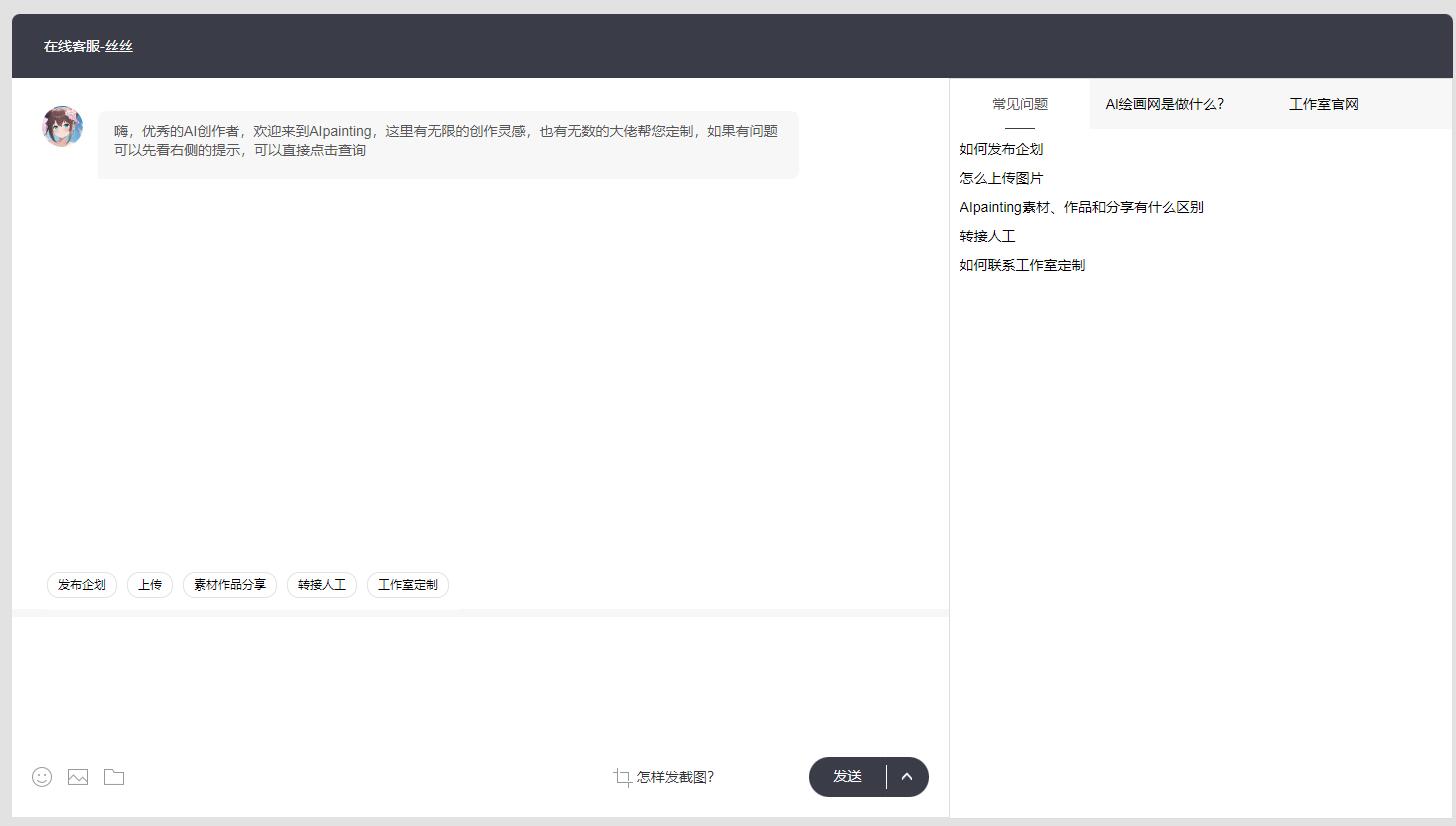Click the 发送 button
Screen dimensions: 1456x826
[x=847, y=777]
